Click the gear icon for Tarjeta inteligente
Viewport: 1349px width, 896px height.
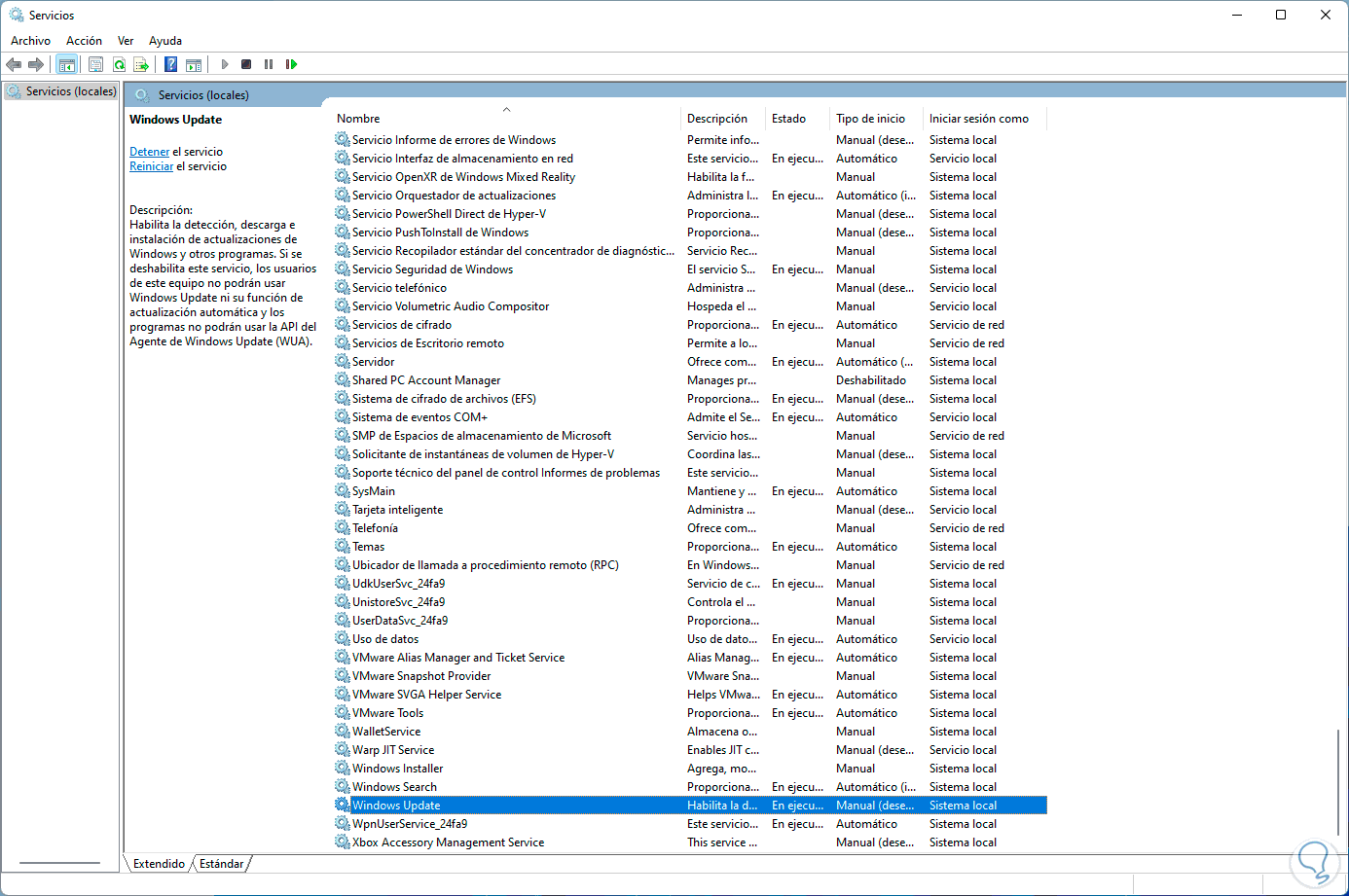tap(342, 510)
